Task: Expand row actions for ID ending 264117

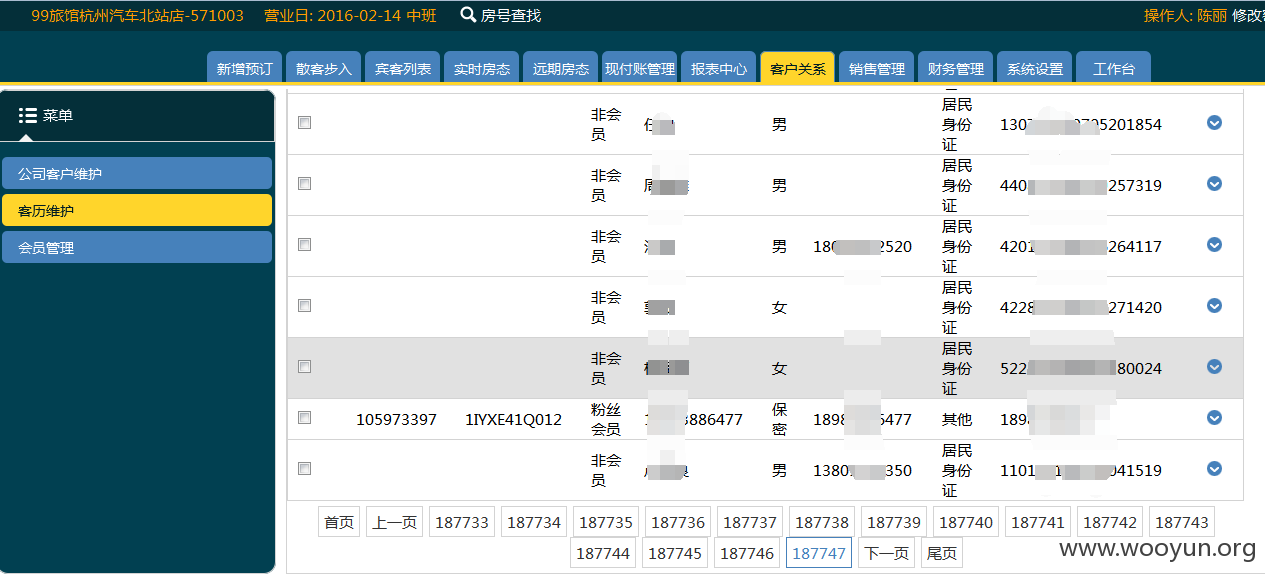Action: 1214,244
